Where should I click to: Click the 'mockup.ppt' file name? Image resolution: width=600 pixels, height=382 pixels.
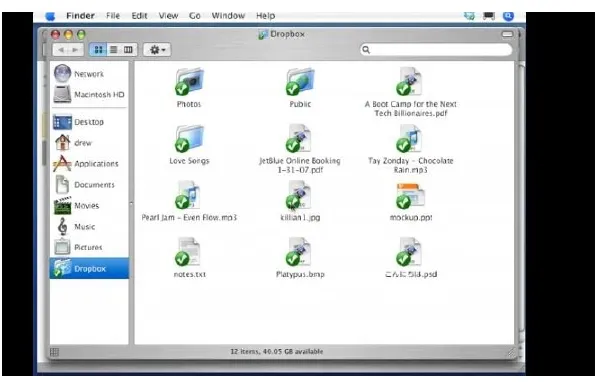click(x=411, y=217)
